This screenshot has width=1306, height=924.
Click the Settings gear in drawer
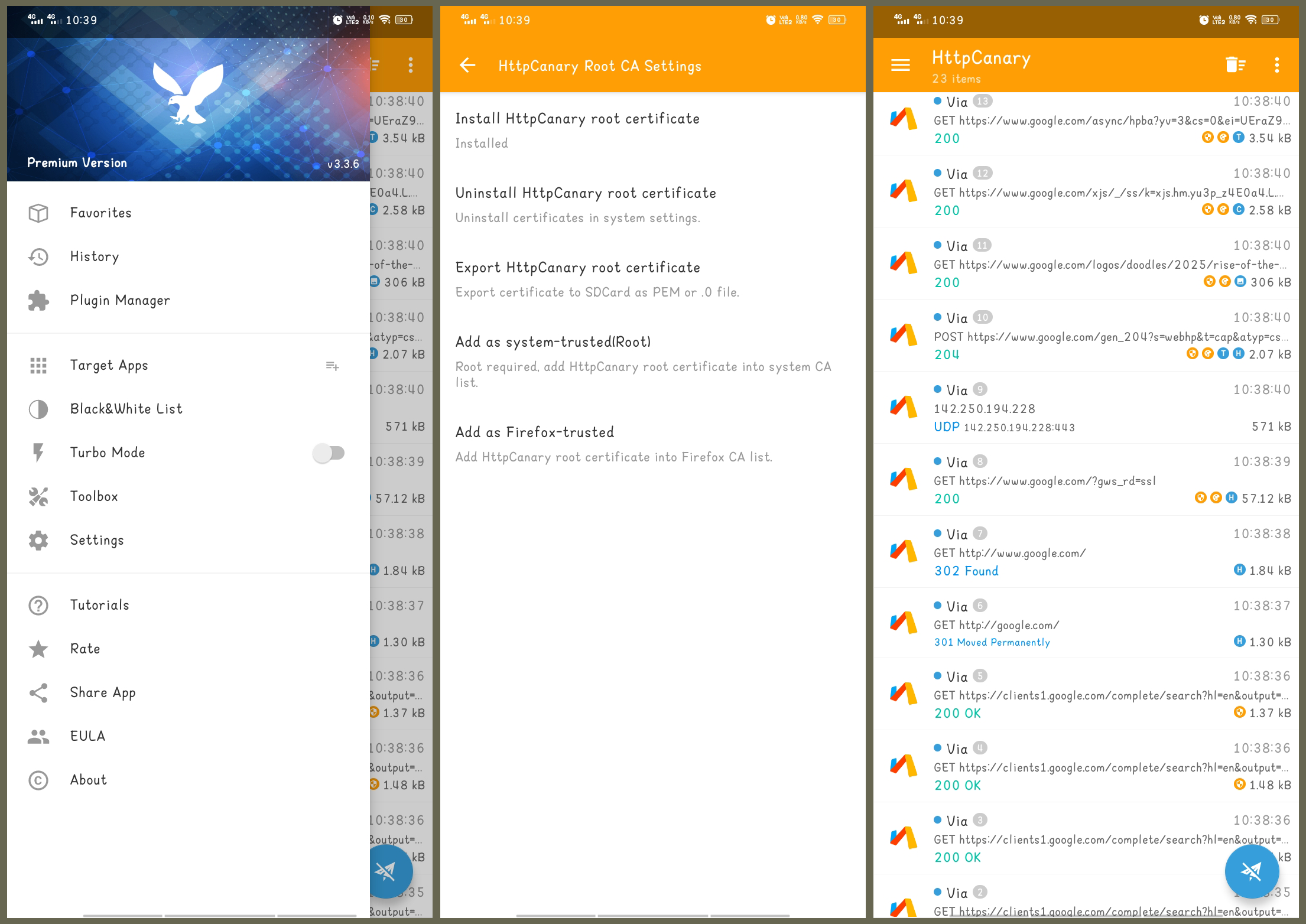[x=39, y=540]
